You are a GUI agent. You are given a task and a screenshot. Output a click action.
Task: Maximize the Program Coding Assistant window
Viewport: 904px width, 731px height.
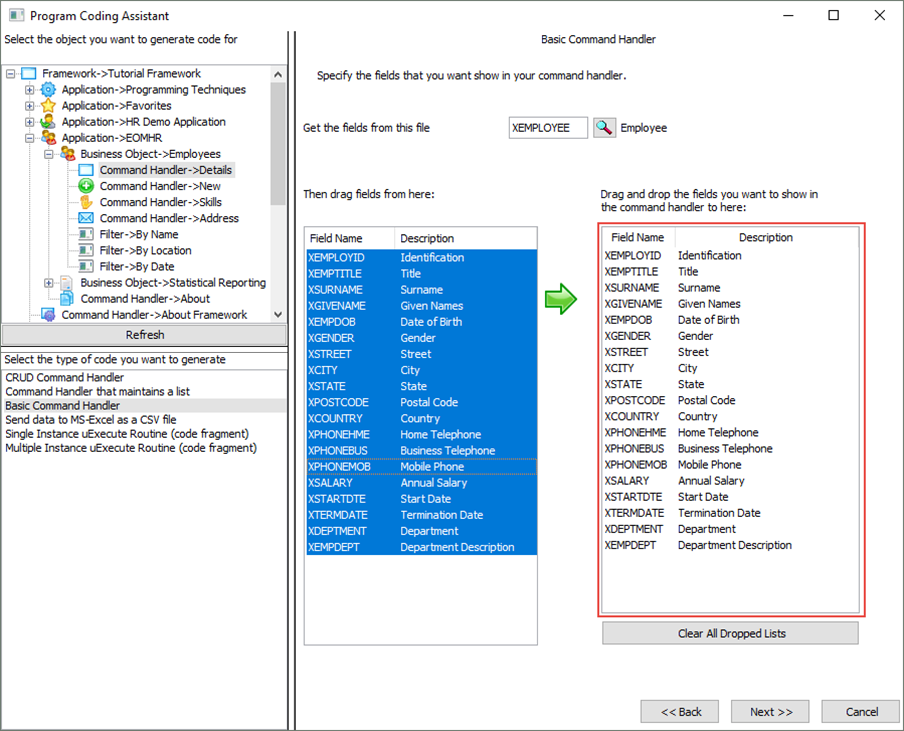[x=833, y=15]
